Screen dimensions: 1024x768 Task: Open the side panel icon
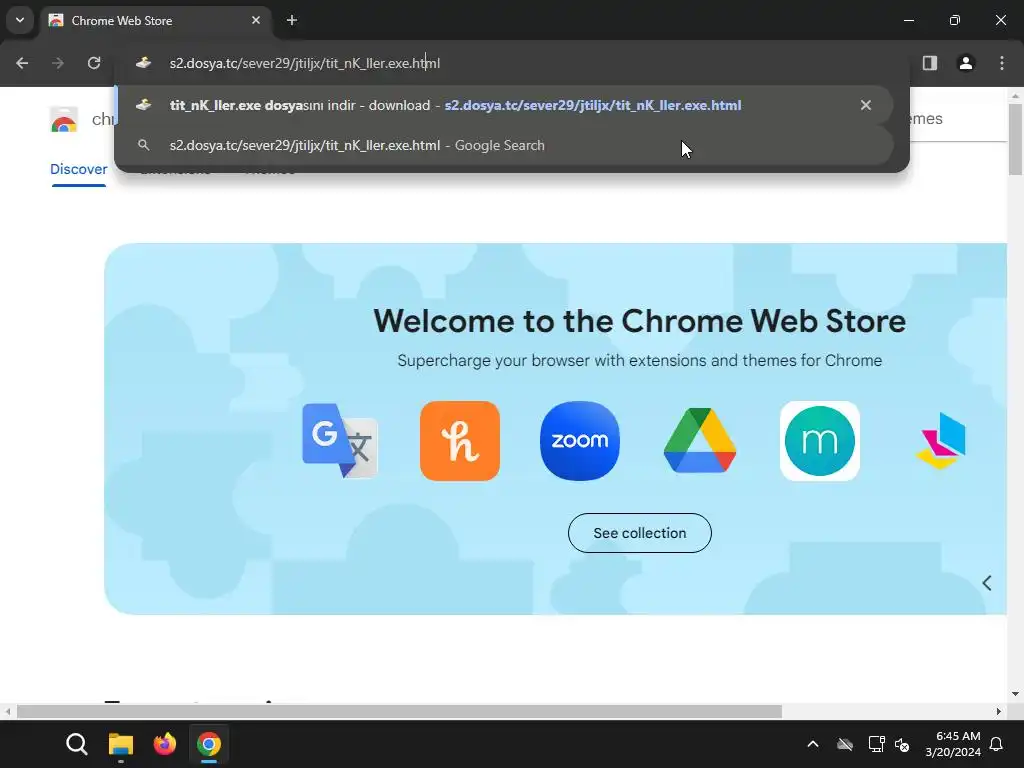930,63
